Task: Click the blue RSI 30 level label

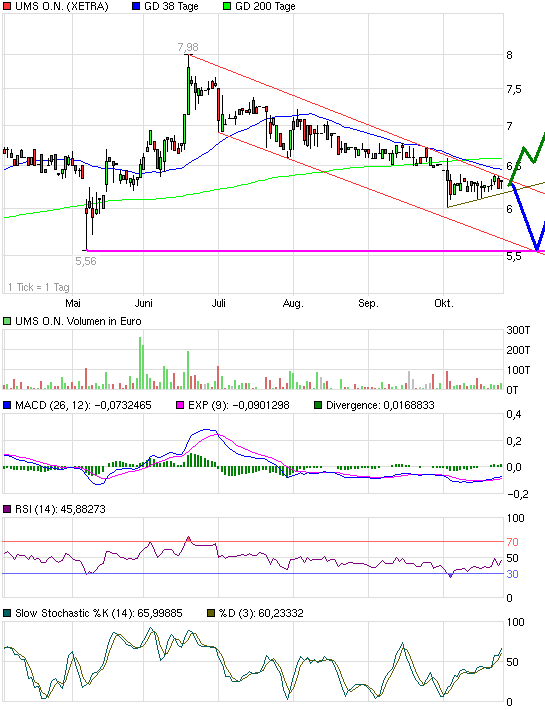Action: (x=512, y=574)
